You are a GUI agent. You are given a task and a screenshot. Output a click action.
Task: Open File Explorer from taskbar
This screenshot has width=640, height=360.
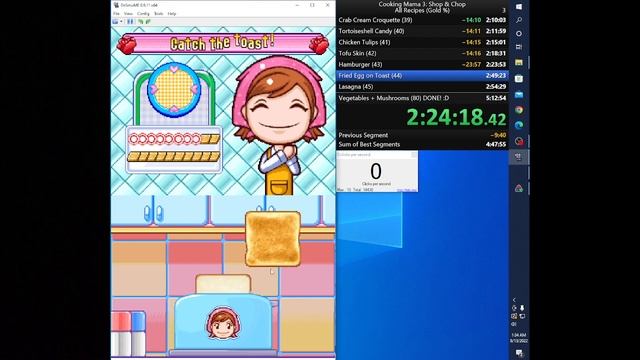[x=519, y=62]
